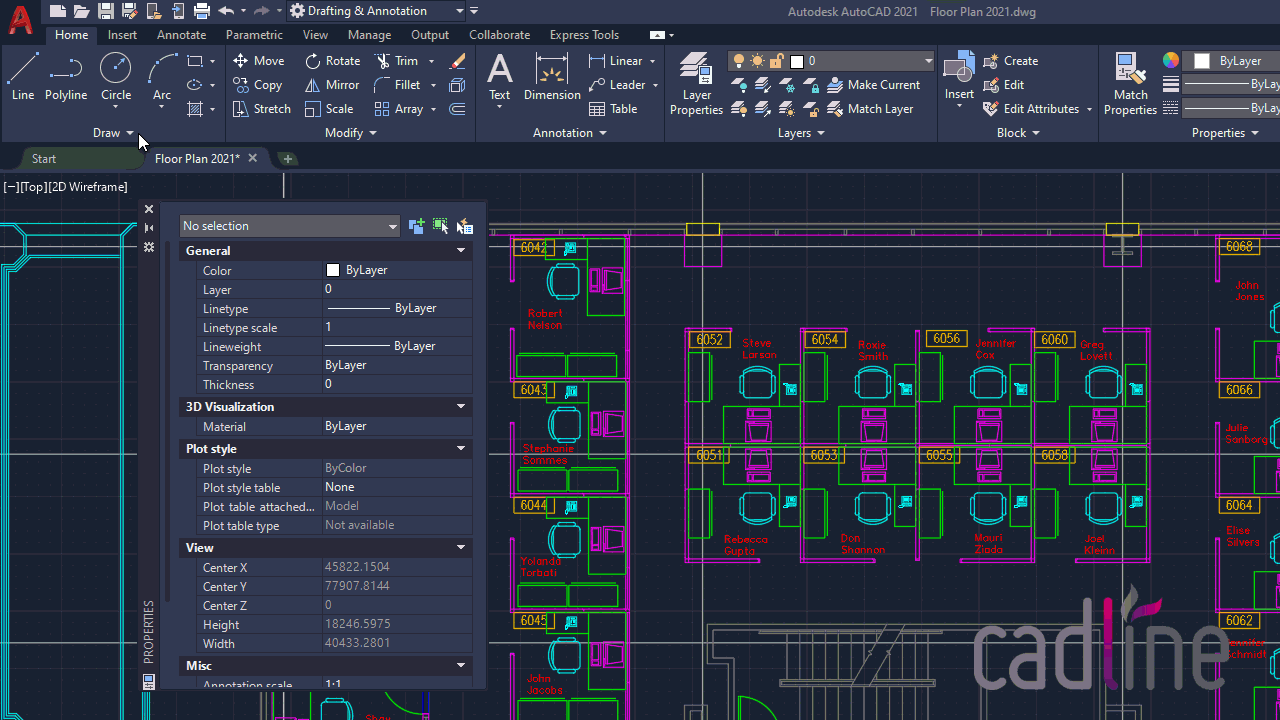
Task: Click the Make Current layer button
Action: tap(873, 85)
